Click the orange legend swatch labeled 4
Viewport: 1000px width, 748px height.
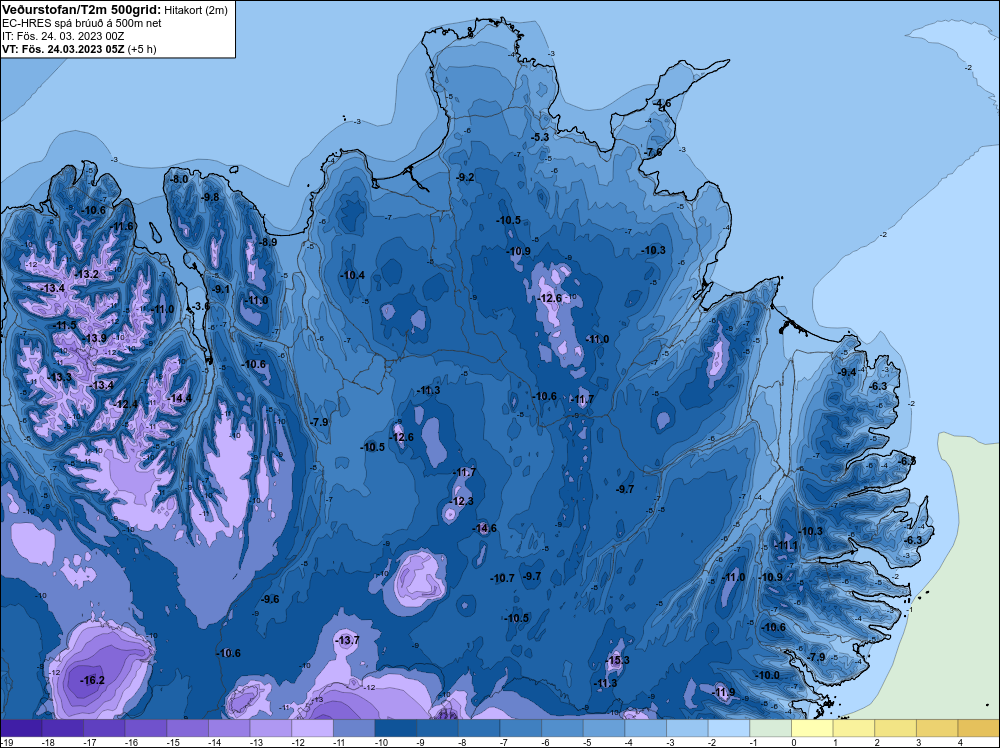[x=978, y=728]
